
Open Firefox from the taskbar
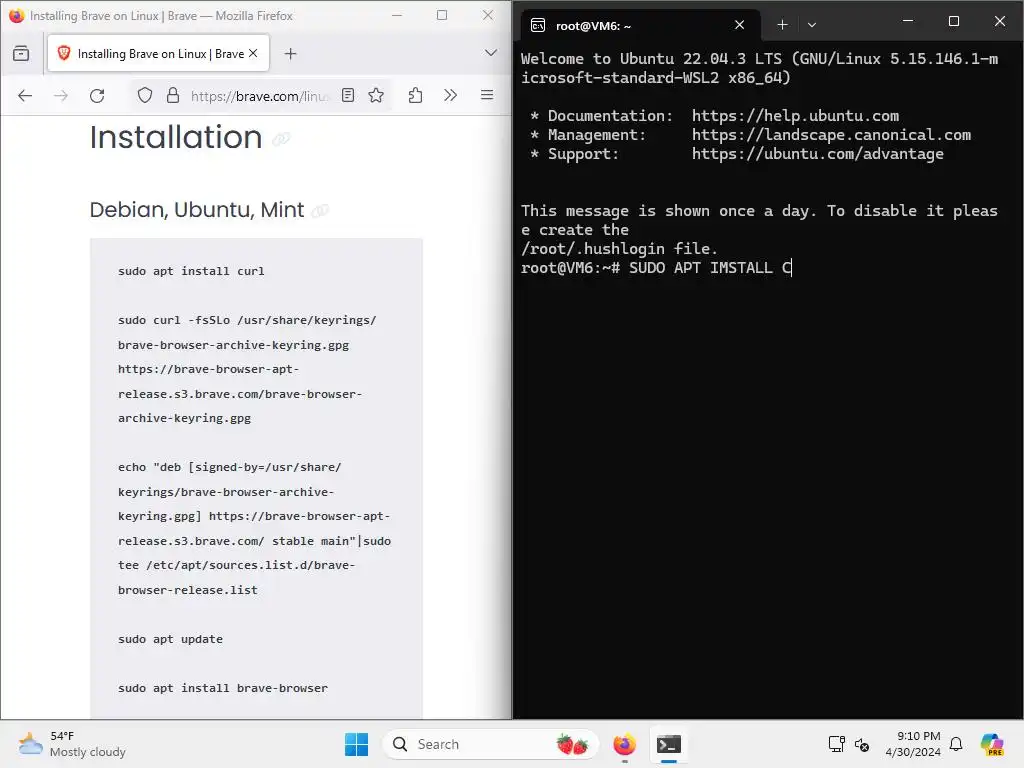tap(625, 744)
